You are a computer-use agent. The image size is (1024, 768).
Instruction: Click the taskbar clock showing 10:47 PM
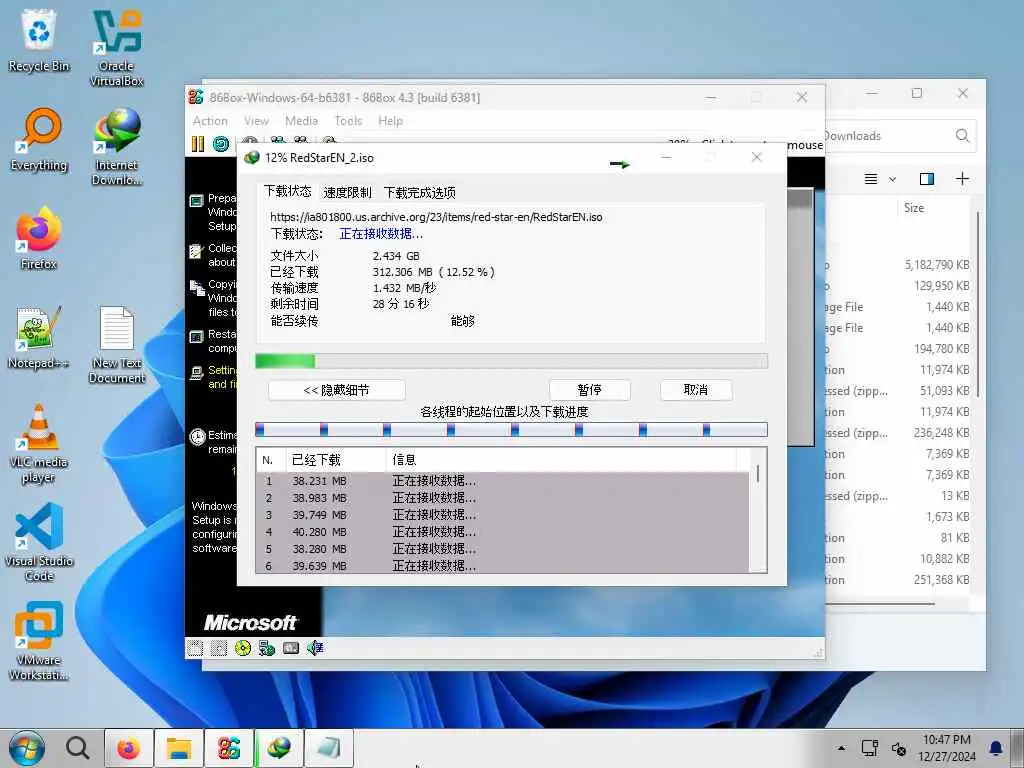tap(947, 748)
